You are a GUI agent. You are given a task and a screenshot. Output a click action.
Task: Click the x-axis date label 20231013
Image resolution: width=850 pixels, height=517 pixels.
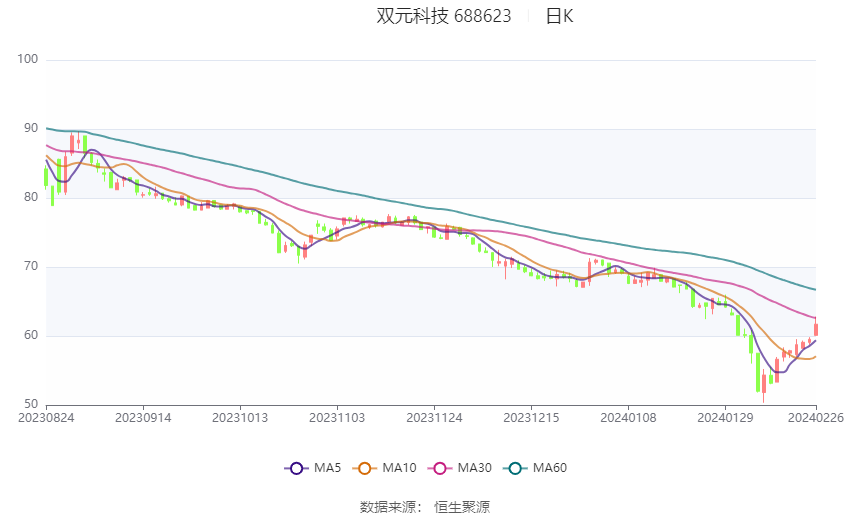(240, 418)
